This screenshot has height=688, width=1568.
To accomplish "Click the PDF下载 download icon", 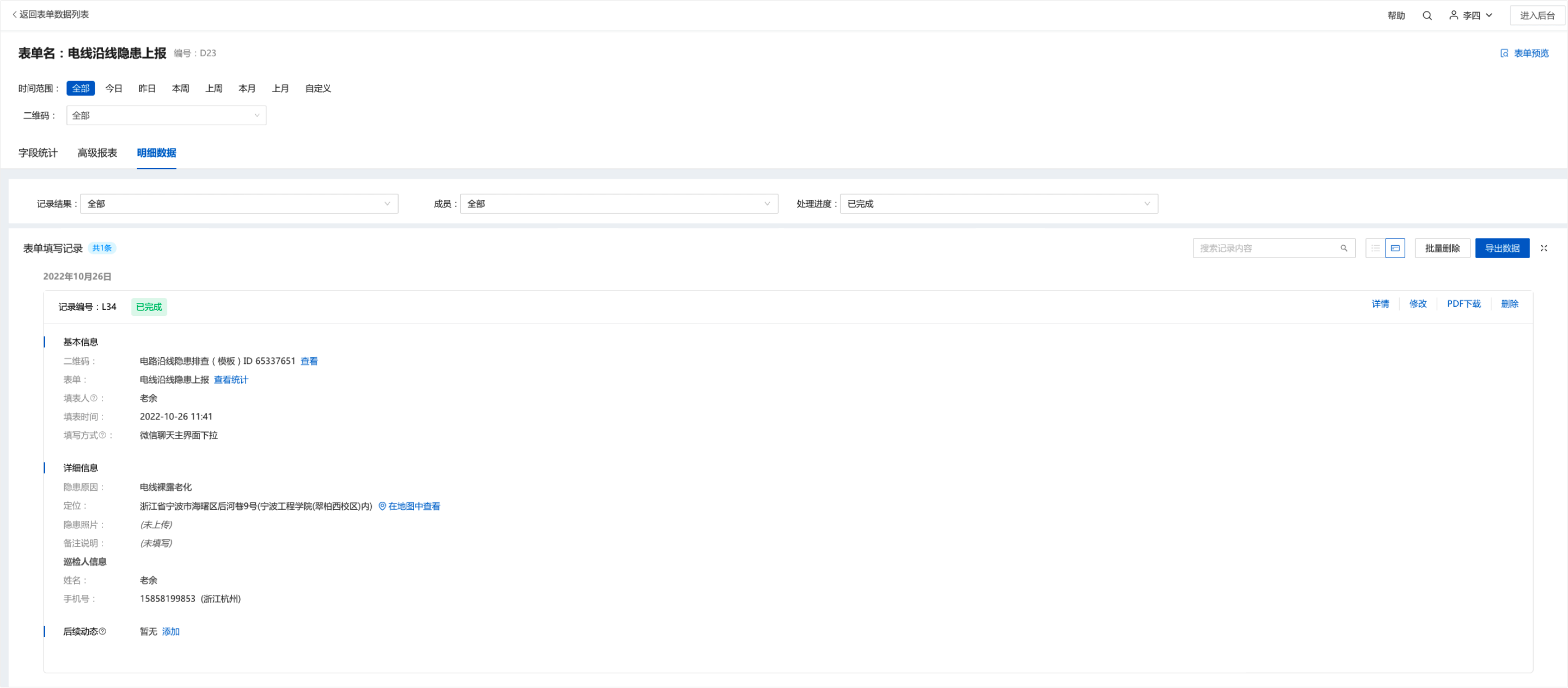I will (x=1463, y=303).
